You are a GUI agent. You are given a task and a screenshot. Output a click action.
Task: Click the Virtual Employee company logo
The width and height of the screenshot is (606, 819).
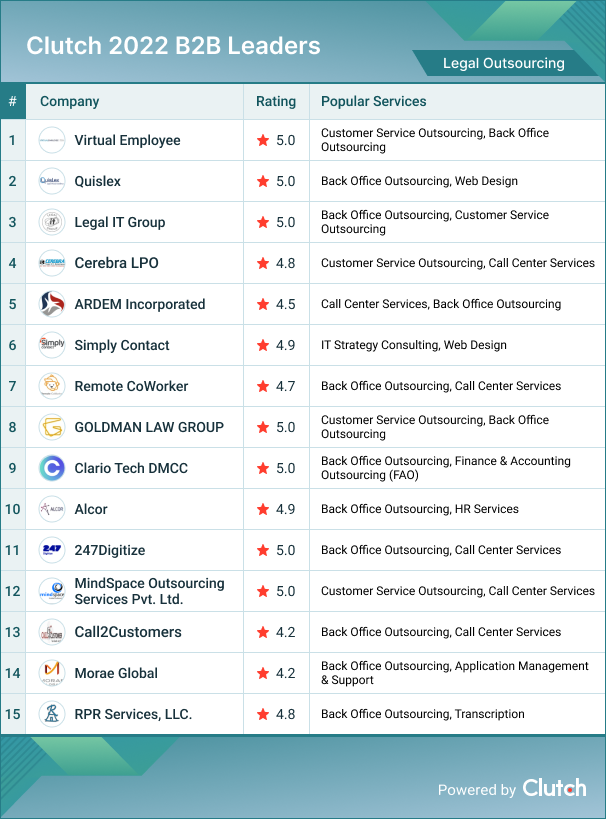point(52,140)
